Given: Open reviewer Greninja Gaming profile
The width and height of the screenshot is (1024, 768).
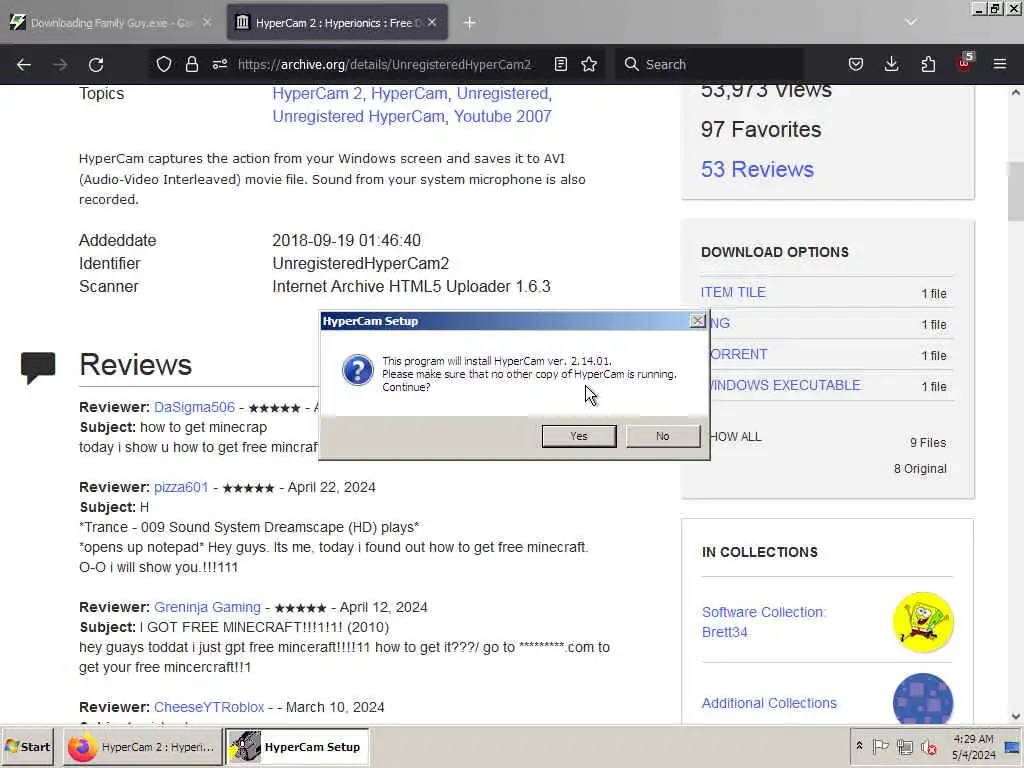Looking at the screenshot, I should click(x=207, y=607).
